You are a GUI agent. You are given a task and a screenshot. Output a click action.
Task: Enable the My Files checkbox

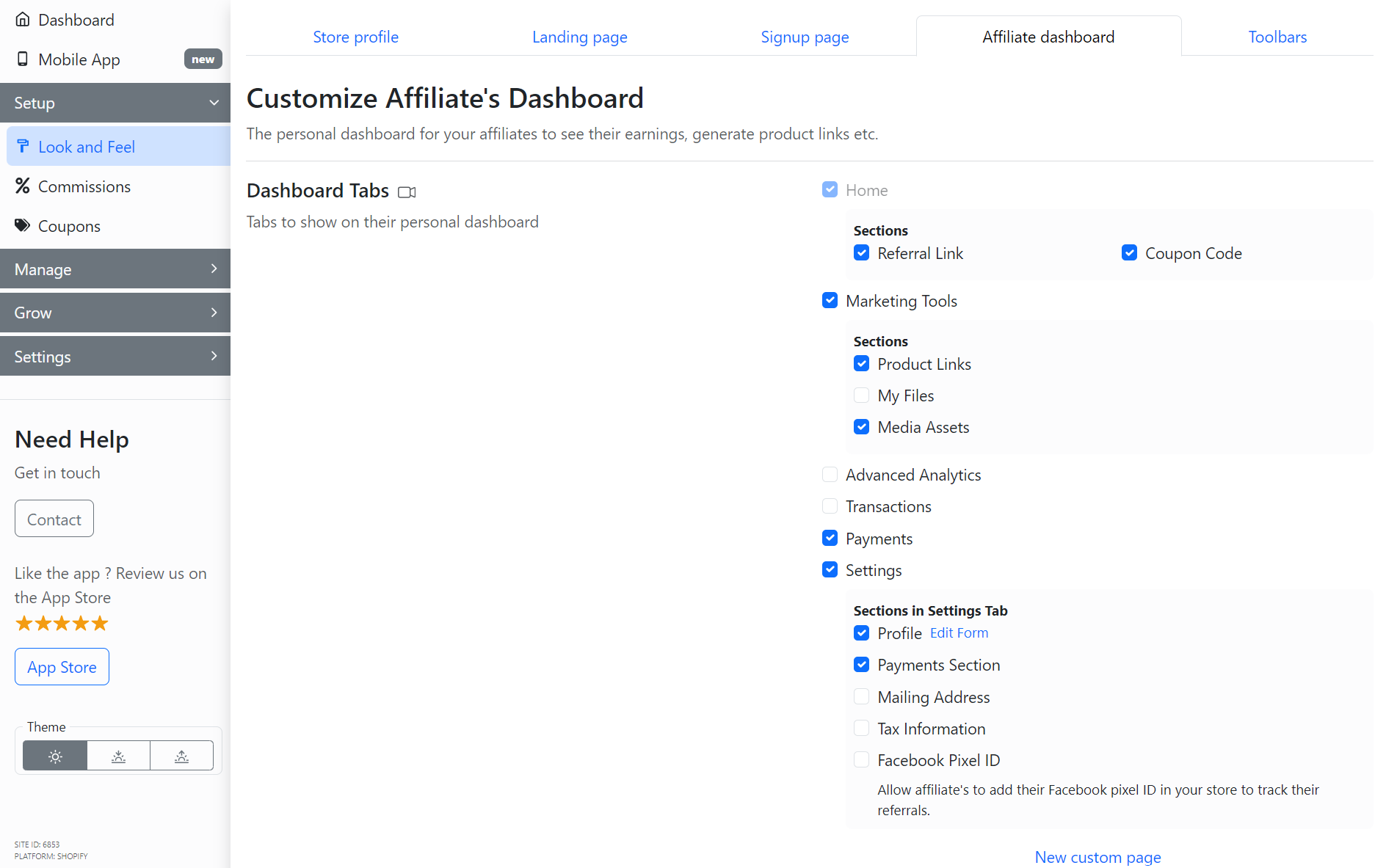tap(862, 395)
